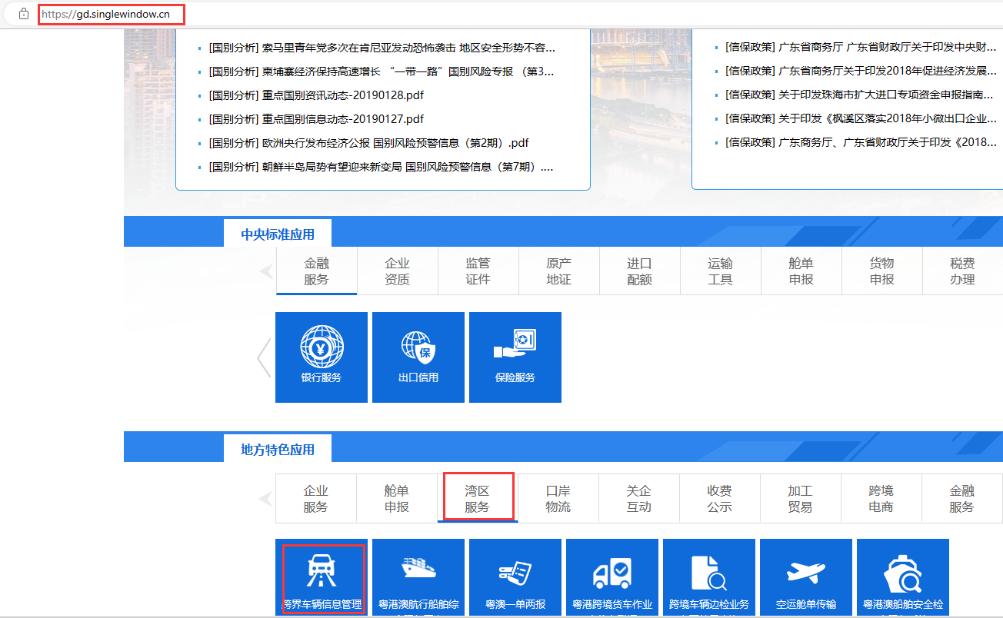Click the site lock icon in address bar
Screen dimensions: 1003x618
(24, 13)
